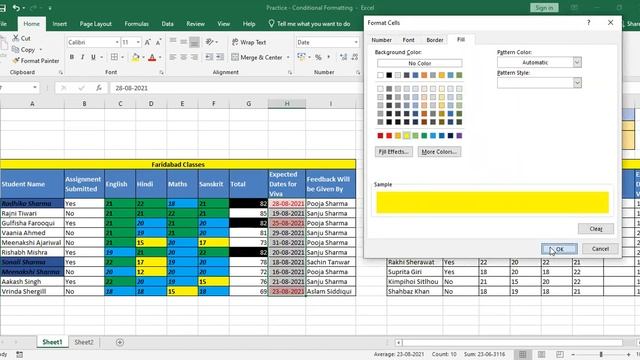Click the Copy command icon
This screenshot has height=360, width=640.
point(16,49)
